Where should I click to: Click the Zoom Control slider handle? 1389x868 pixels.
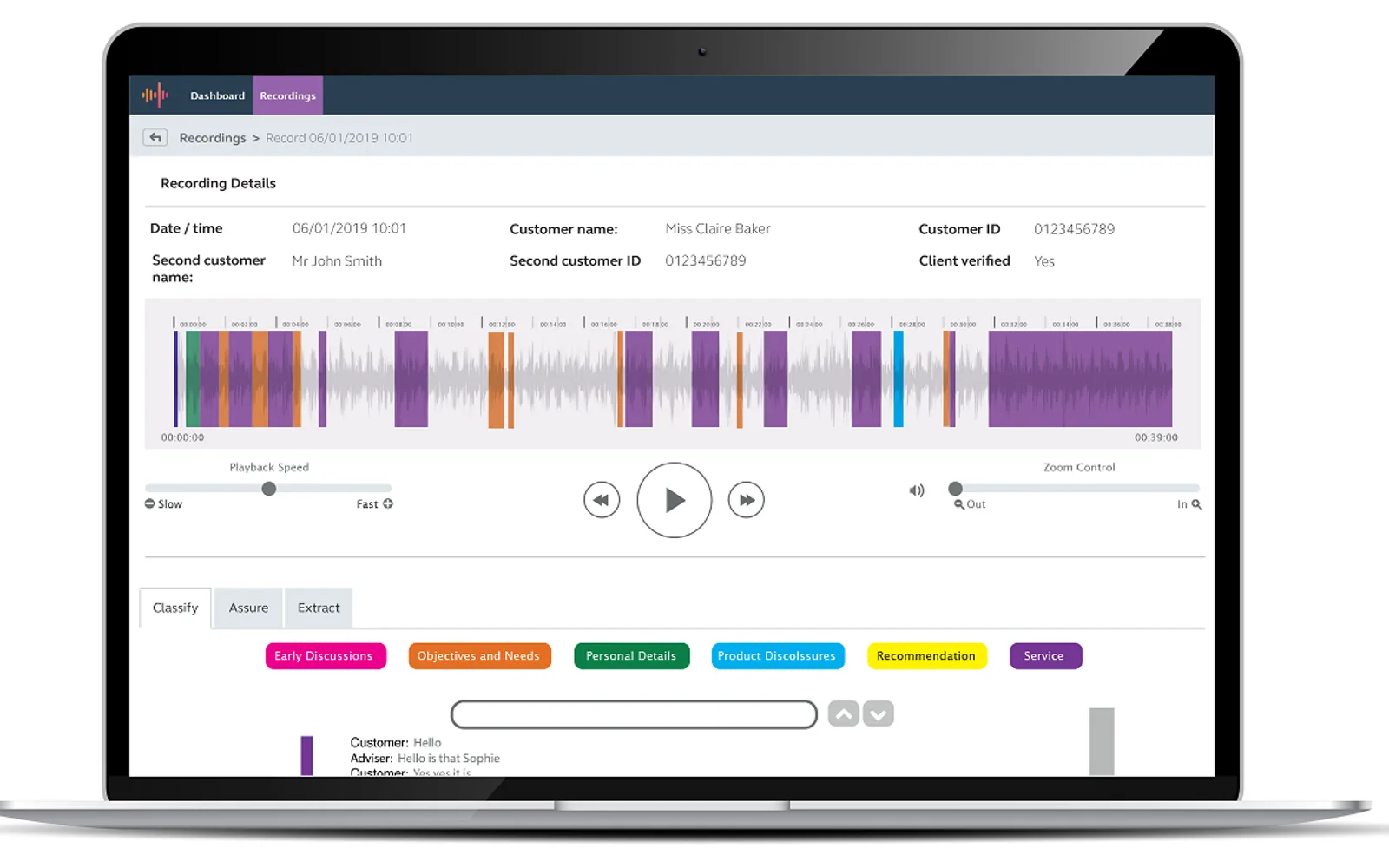955,489
